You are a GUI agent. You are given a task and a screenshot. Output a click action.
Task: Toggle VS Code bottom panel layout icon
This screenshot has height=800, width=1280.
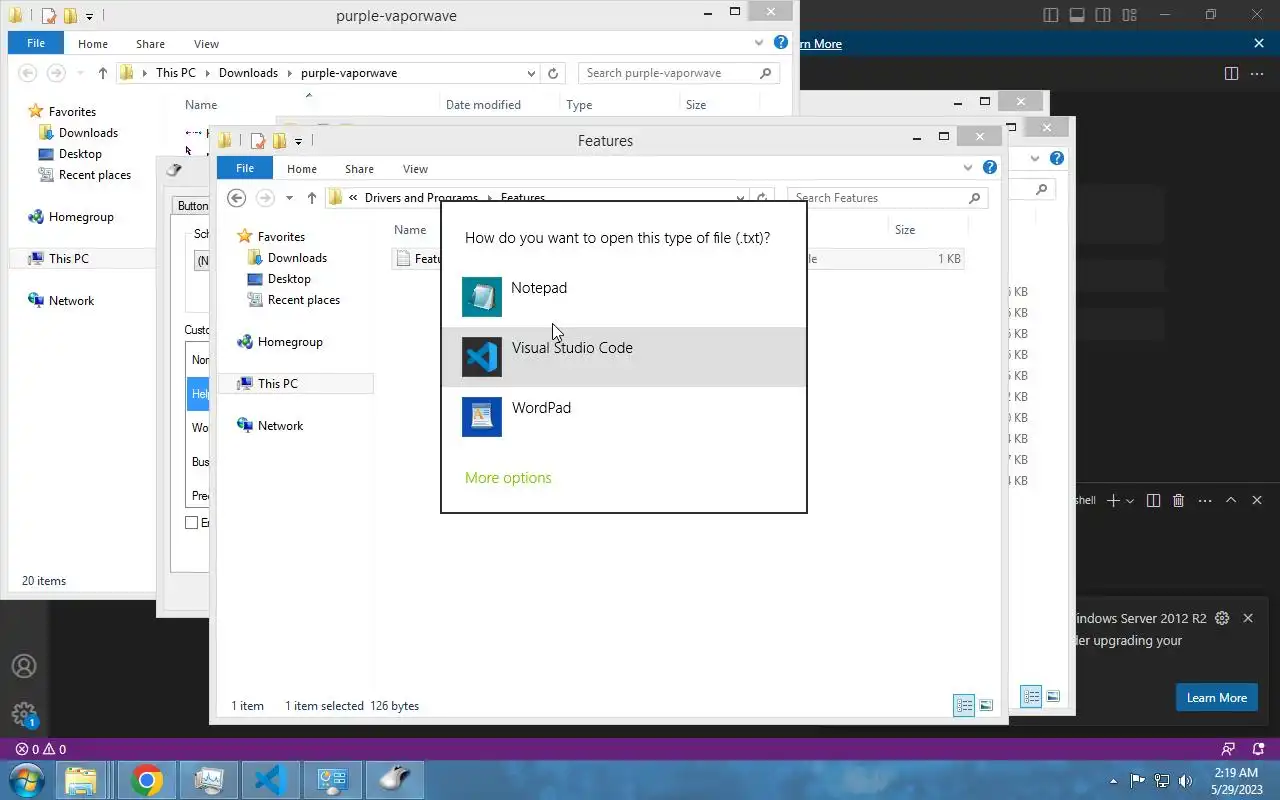1077,15
